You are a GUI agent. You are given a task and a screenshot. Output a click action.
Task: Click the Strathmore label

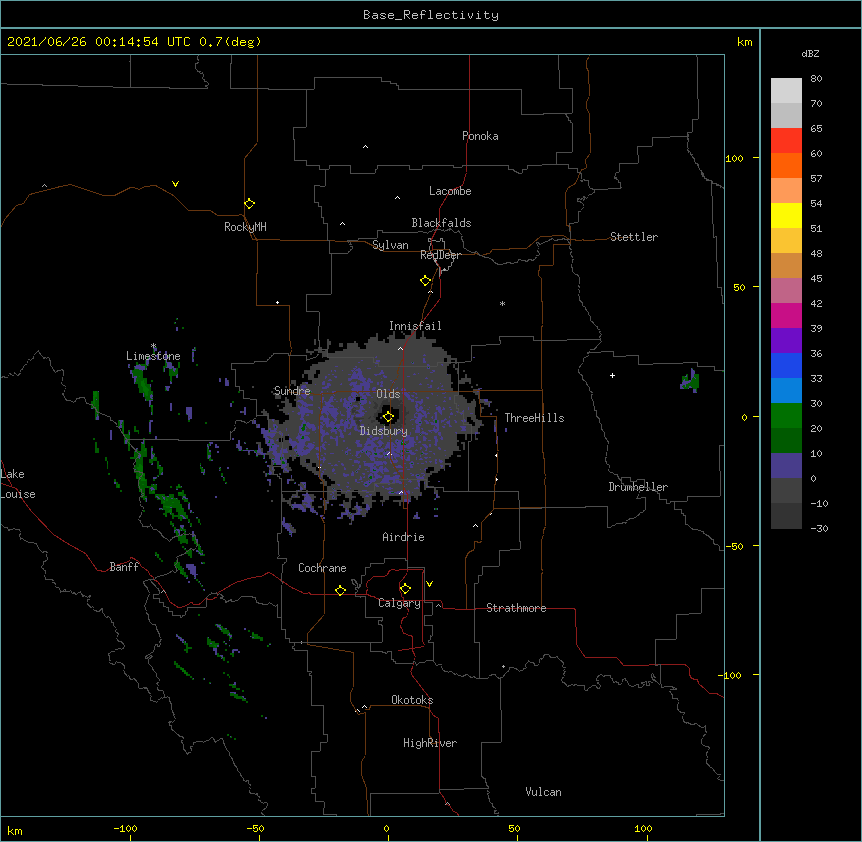(516, 608)
